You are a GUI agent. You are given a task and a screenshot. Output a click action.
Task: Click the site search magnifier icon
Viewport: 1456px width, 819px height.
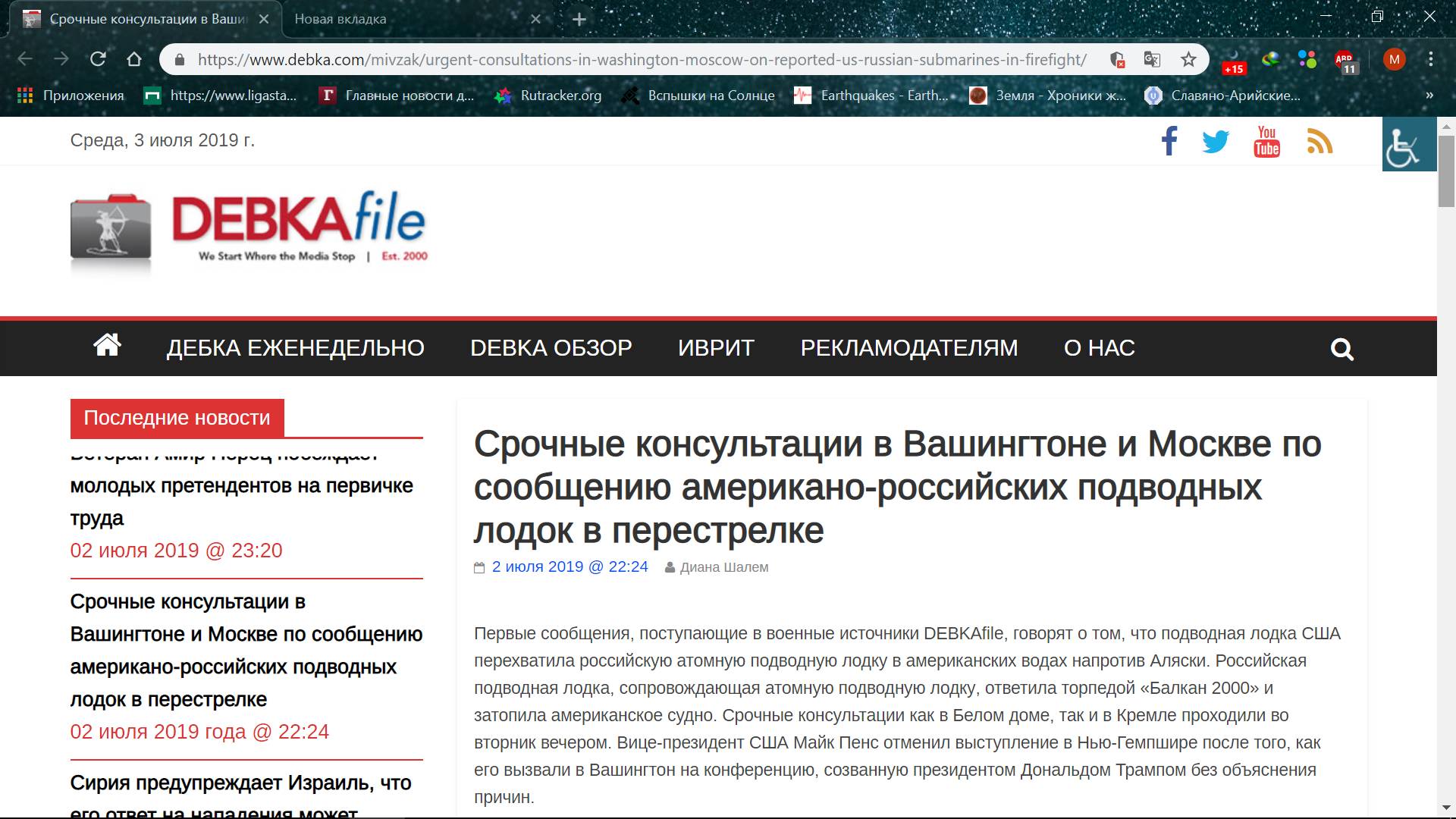click(x=1341, y=350)
